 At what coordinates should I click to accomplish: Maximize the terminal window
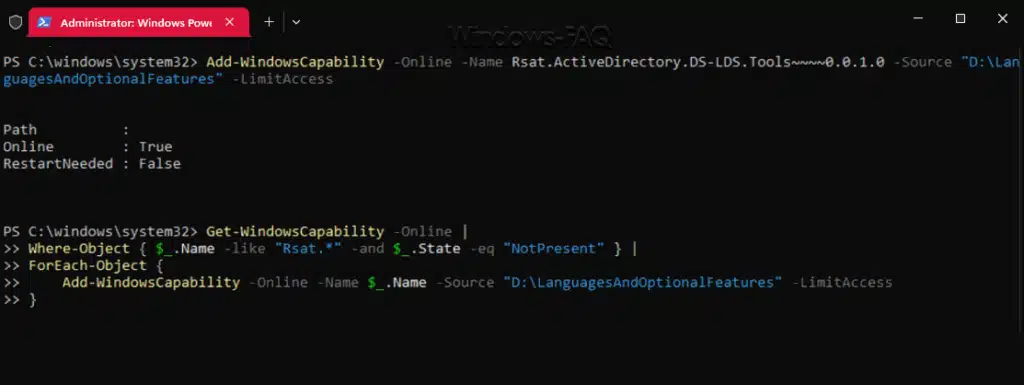point(960,19)
